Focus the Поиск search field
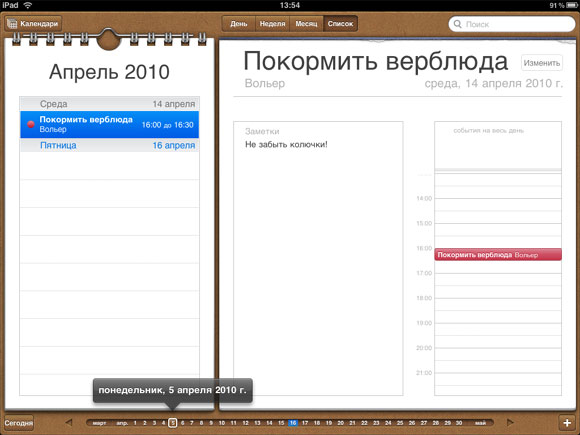This screenshot has height=435, width=580. coord(512,24)
